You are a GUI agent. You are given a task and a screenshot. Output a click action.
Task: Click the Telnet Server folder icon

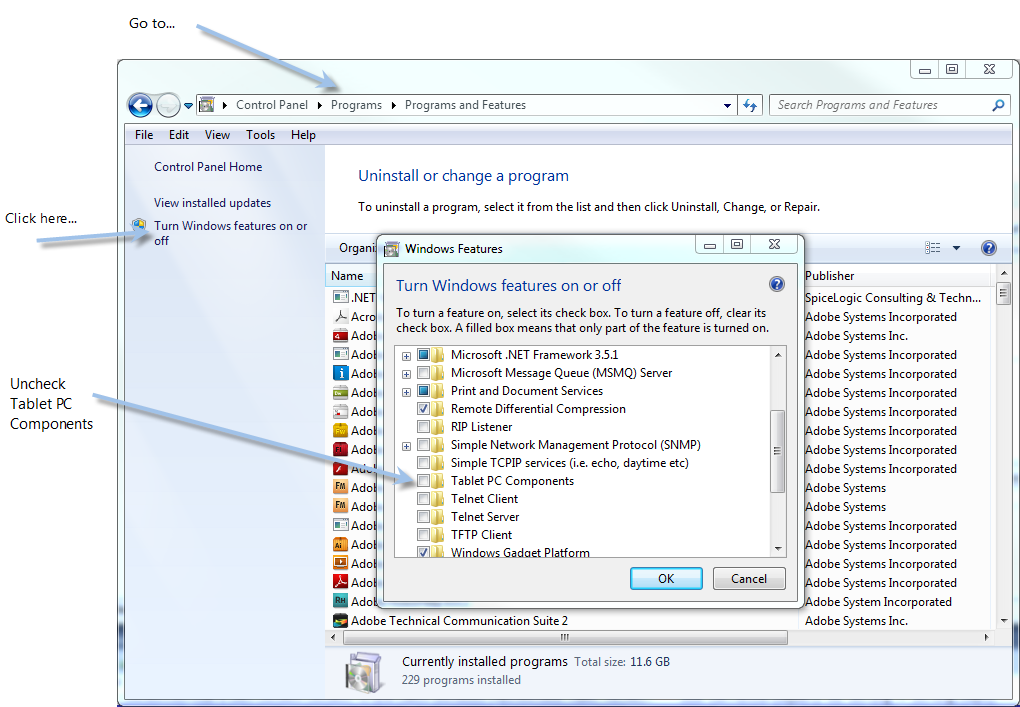[439, 517]
